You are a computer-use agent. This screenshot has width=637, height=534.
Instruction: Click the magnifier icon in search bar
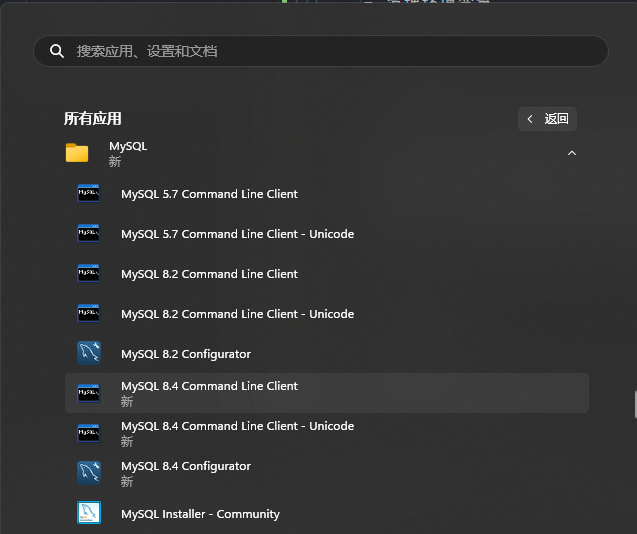(x=57, y=51)
